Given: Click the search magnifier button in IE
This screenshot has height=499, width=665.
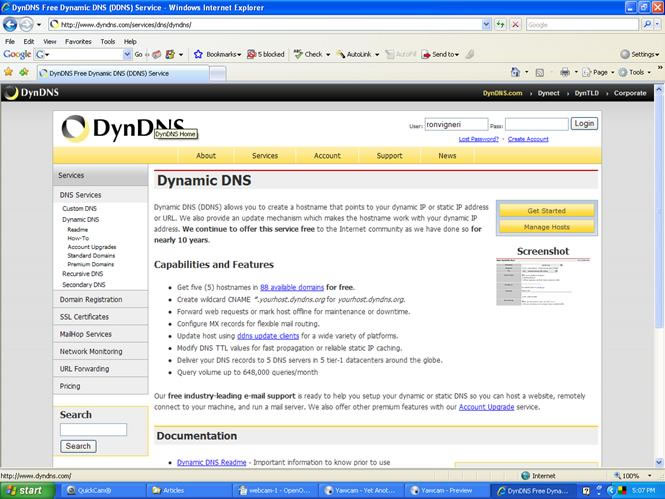Looking at the screenshot, I should [x=646, y=25].
